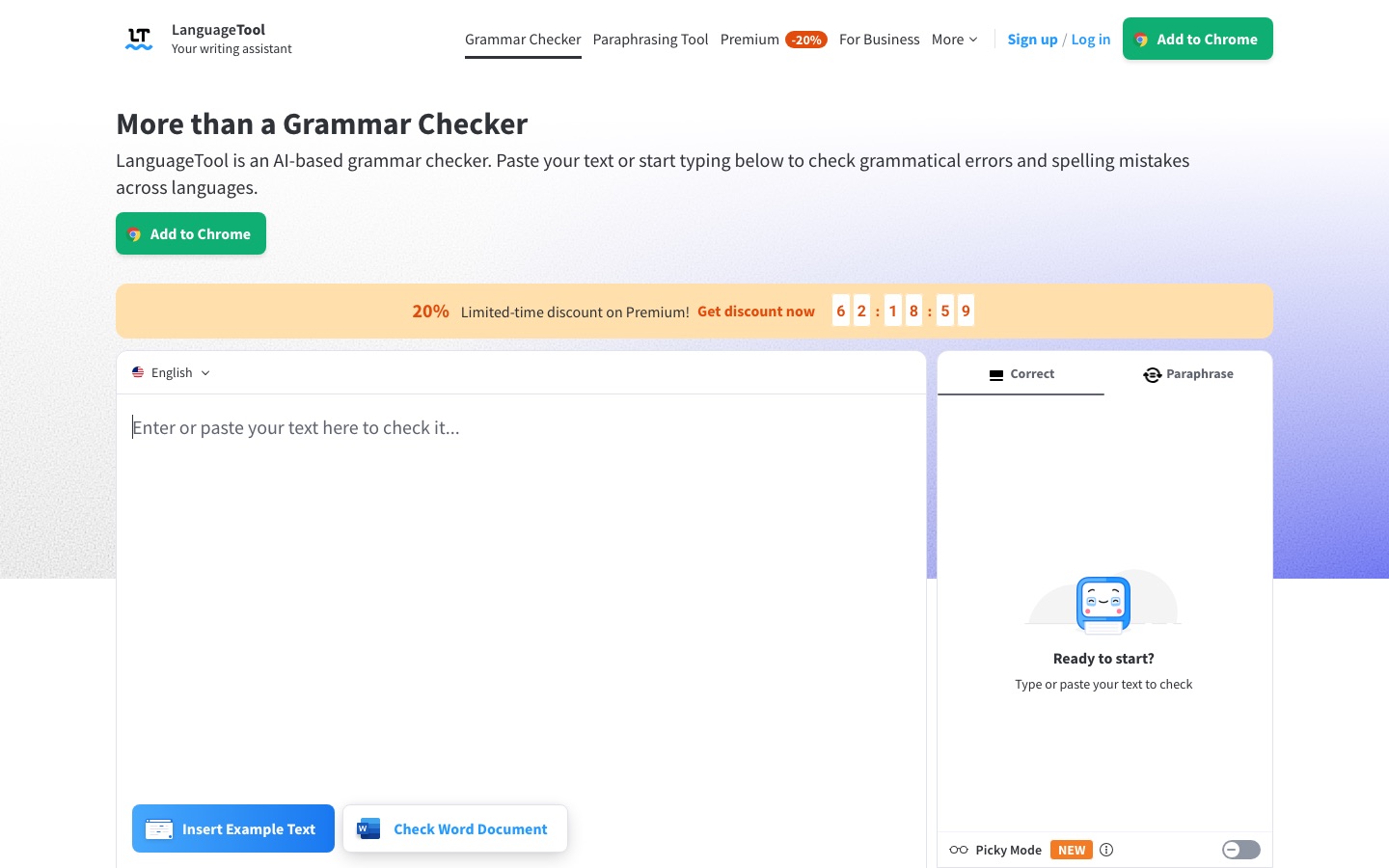Open the English language dropdown
Image resolution: width=1389 pixels, height=868 pixels.
click(x=172, y=373)
